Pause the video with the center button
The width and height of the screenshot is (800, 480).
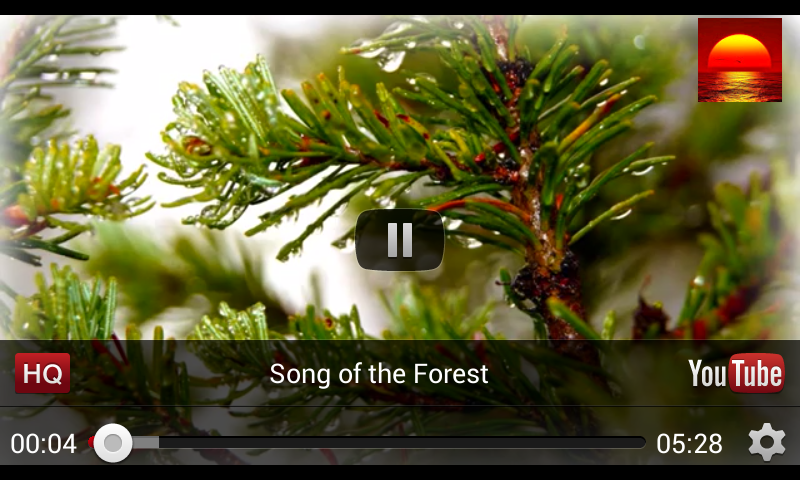click(x=399, y=240)
